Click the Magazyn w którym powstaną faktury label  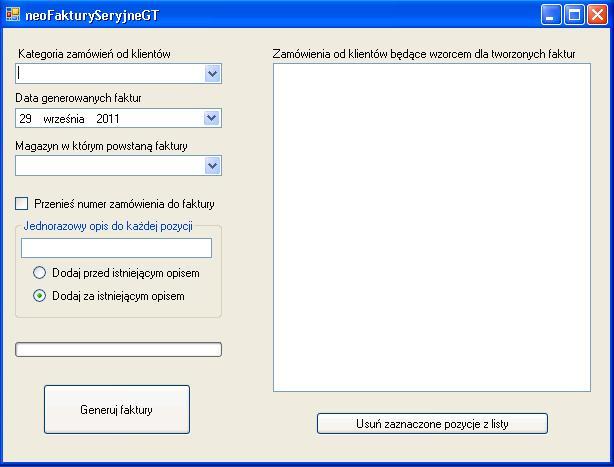point(101,146)
